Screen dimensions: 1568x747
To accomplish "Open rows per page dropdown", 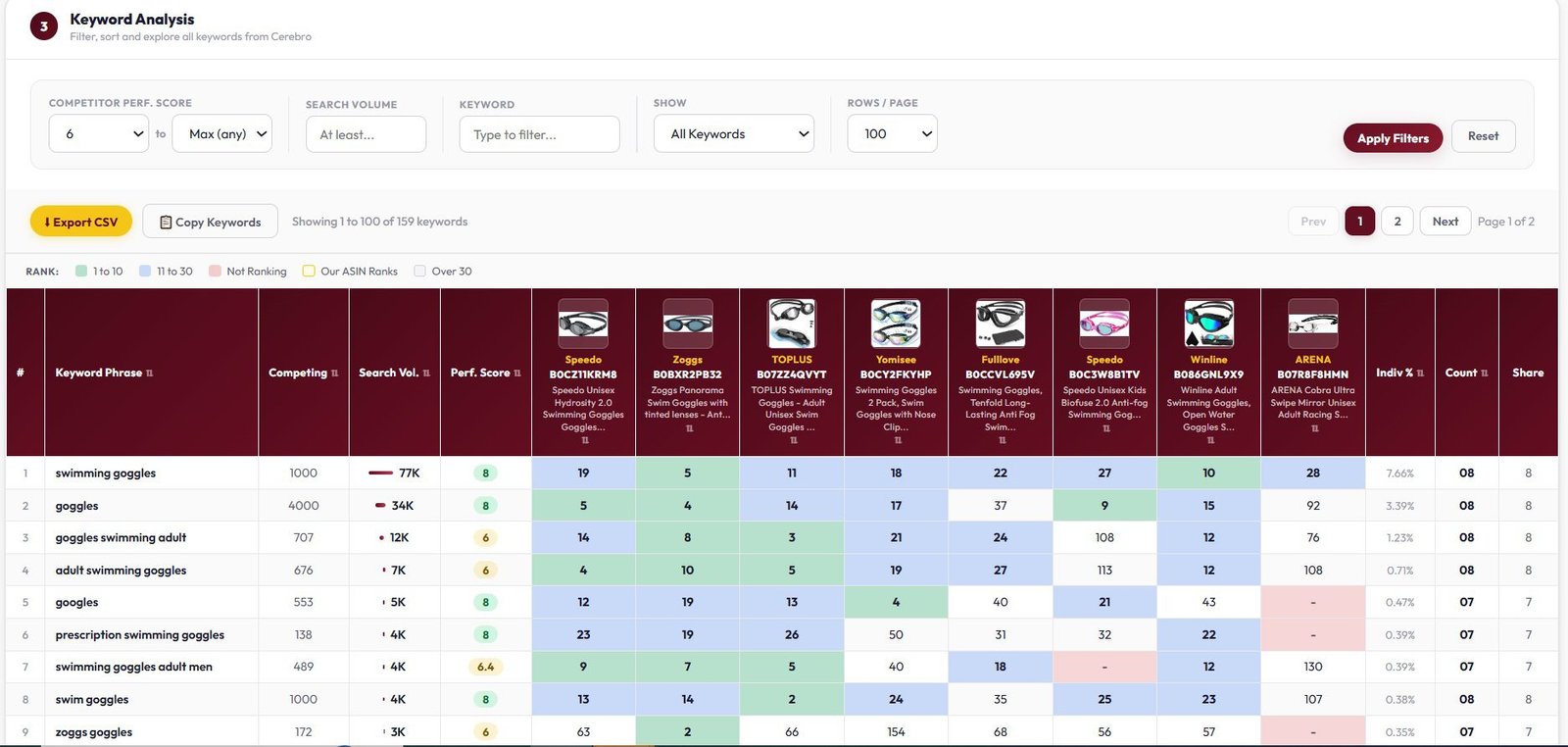I will click(x=893, y=134).
